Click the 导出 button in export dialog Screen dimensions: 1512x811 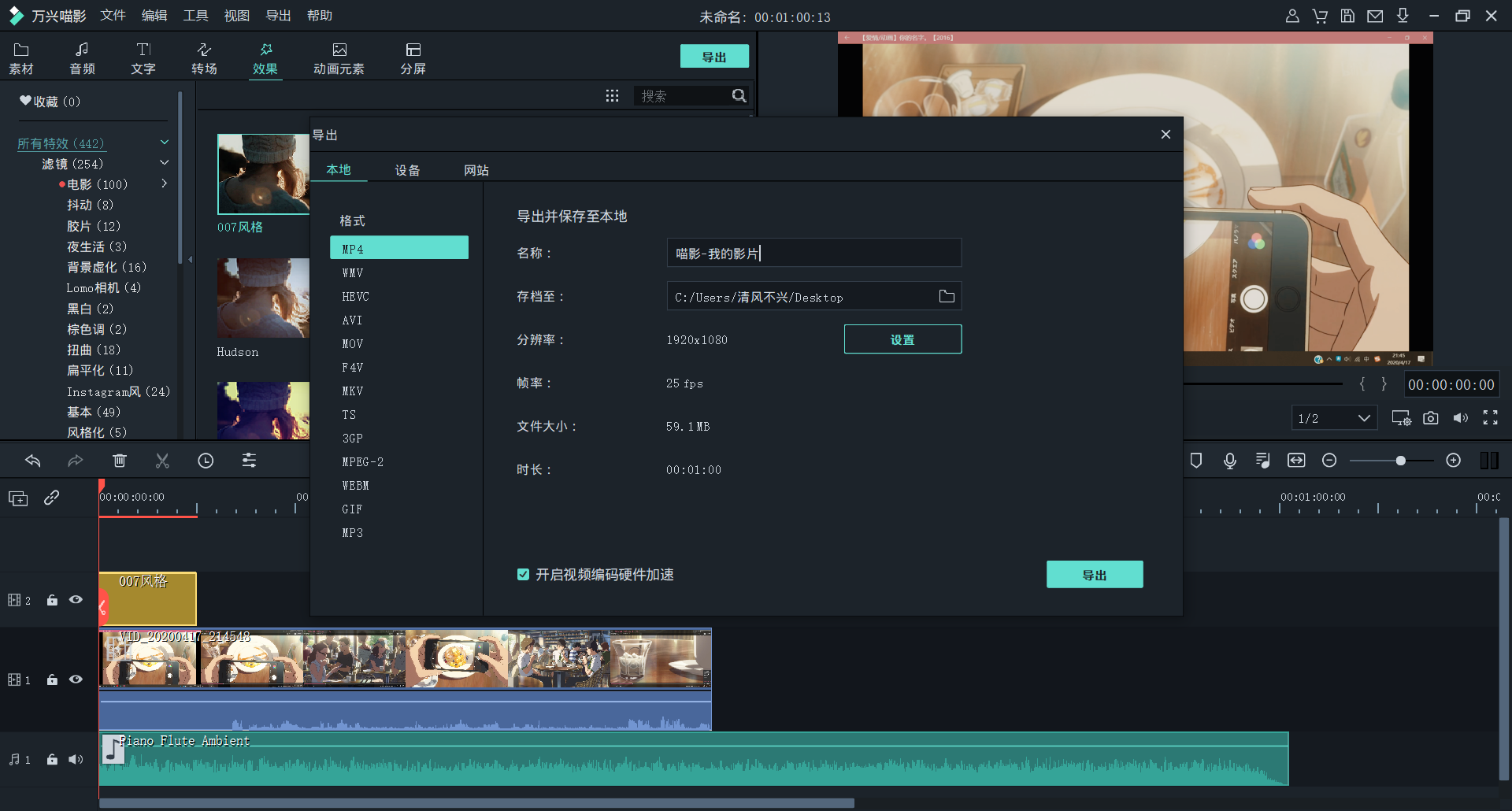1094,575
